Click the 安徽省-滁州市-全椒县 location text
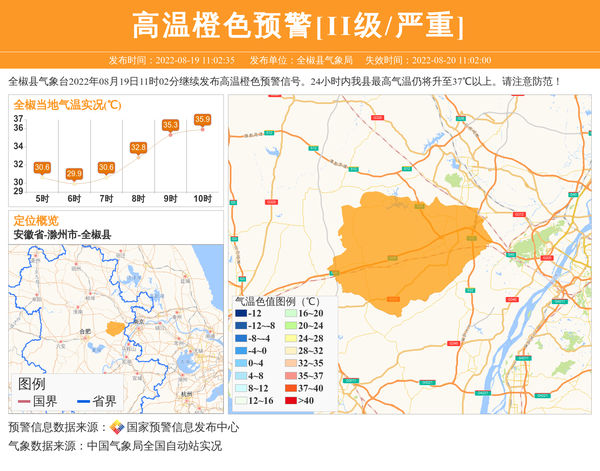Screen dimensions: 600x471 pyautogui.click(x=62, y=234)
